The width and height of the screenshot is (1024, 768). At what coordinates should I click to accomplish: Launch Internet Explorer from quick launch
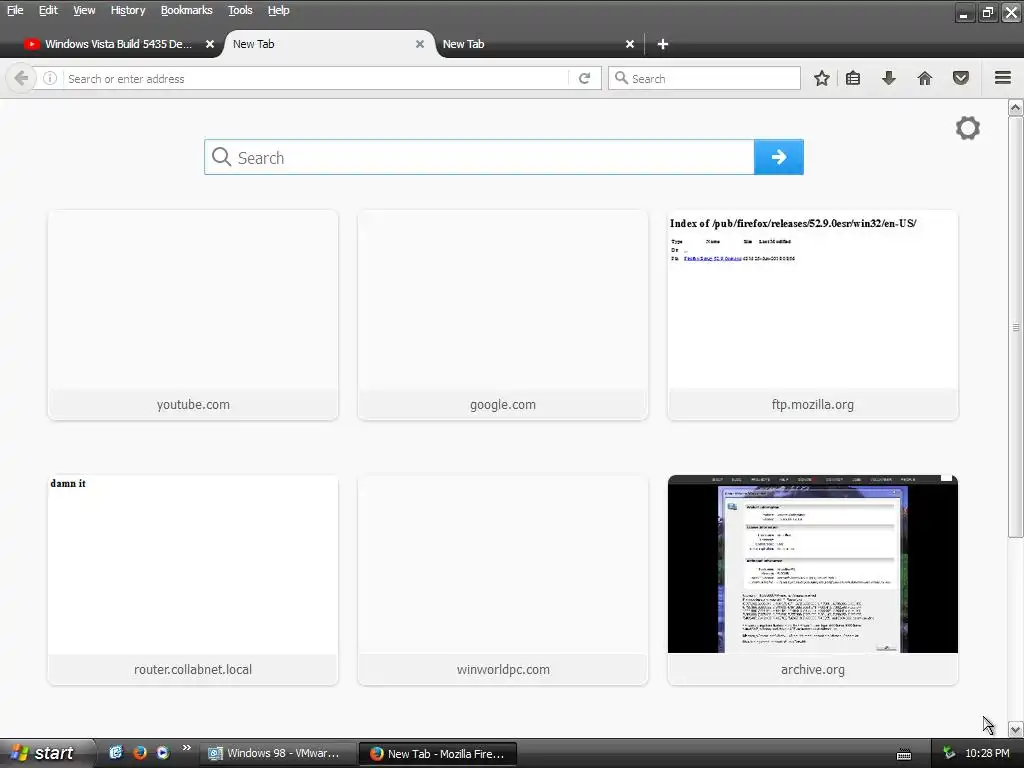point(116,752)
